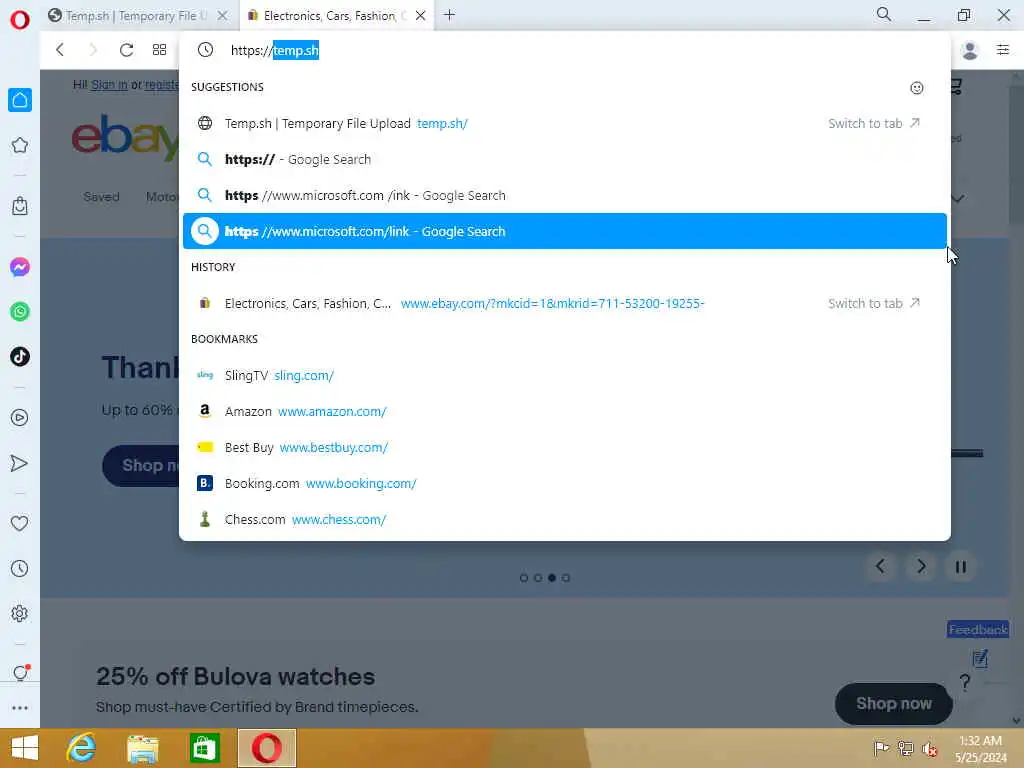This screenshot has width=1024, height=768.
Task: Open the Best Buy bookmark
Action: click(565, 447)
